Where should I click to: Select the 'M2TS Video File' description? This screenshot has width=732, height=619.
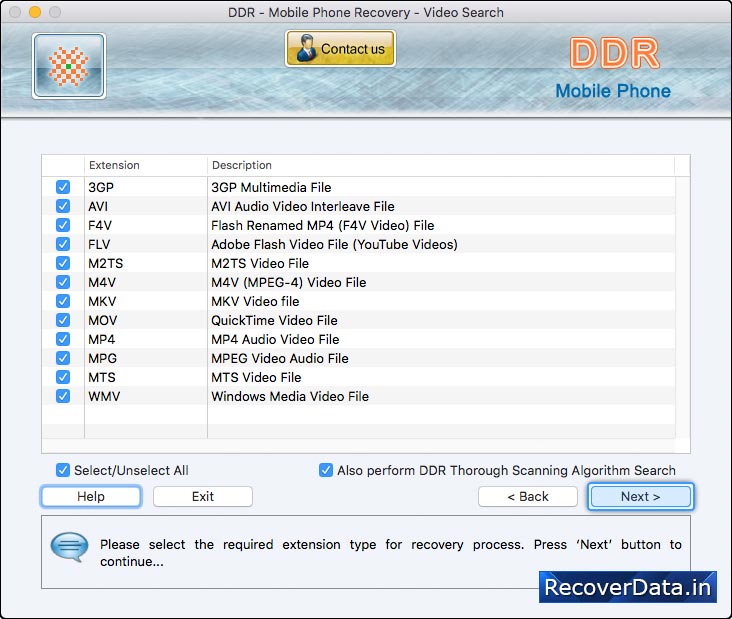(260, 263)
